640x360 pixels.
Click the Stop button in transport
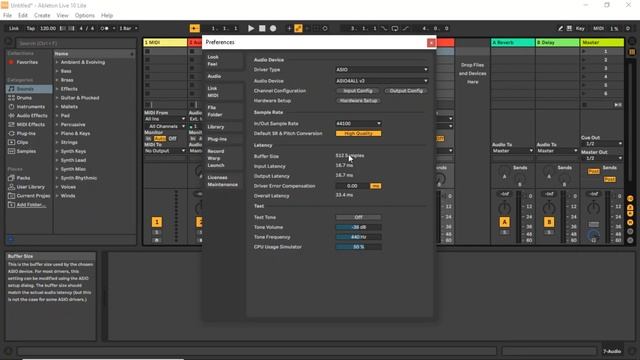tap(262, 29)
